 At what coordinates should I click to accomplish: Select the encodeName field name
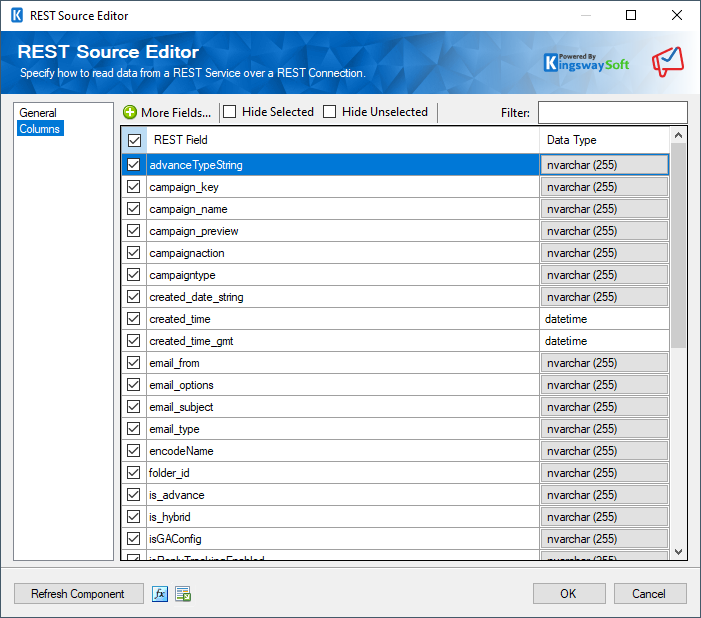(x=181, y=451)
